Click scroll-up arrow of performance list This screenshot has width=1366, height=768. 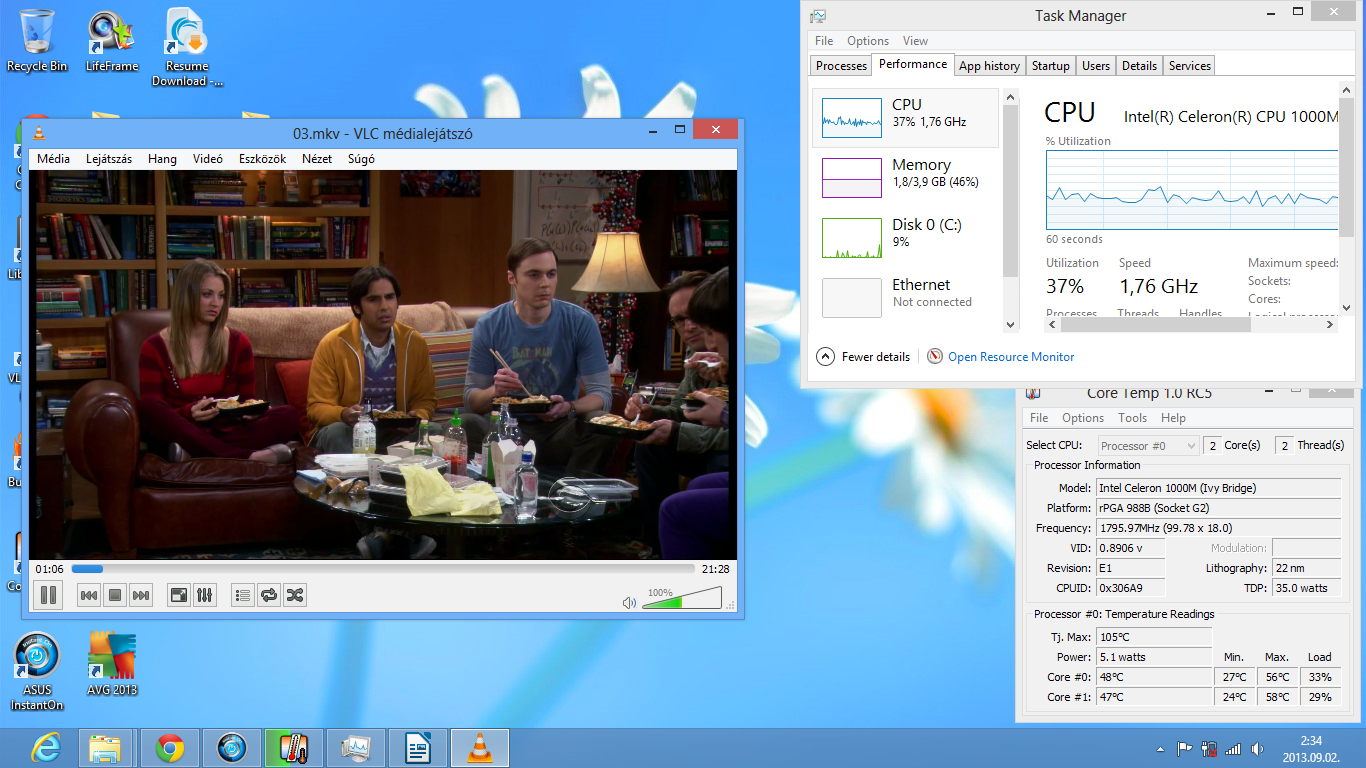point(1010,97)
